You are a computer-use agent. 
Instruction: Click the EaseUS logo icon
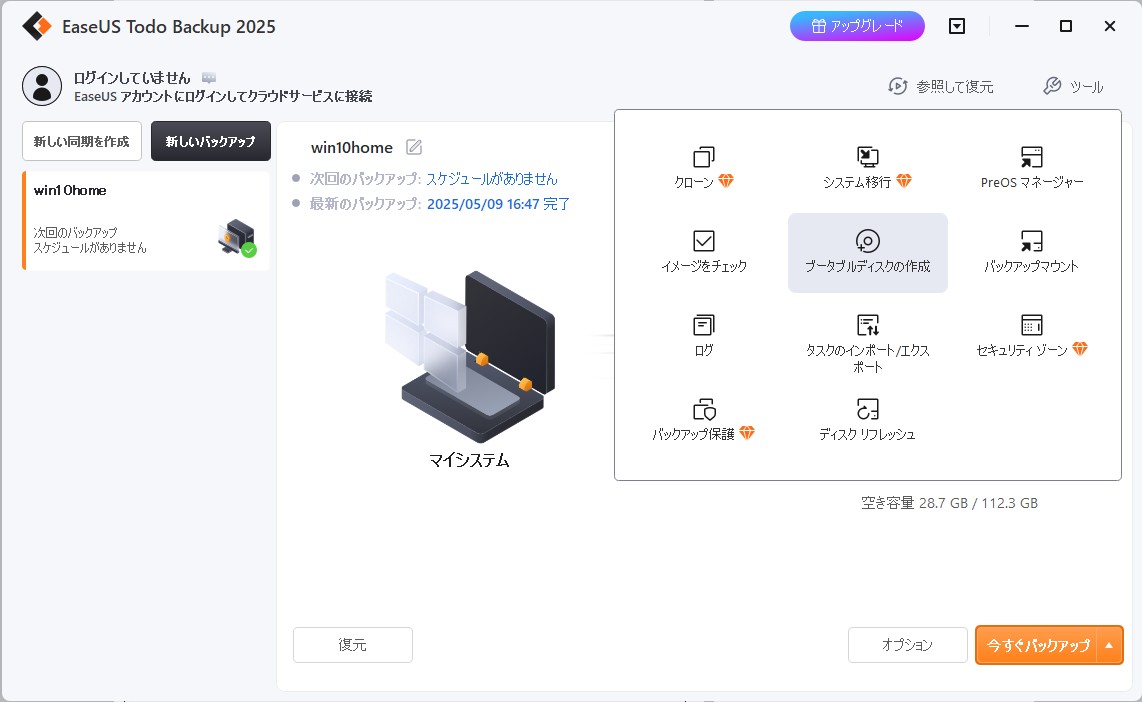36,26
